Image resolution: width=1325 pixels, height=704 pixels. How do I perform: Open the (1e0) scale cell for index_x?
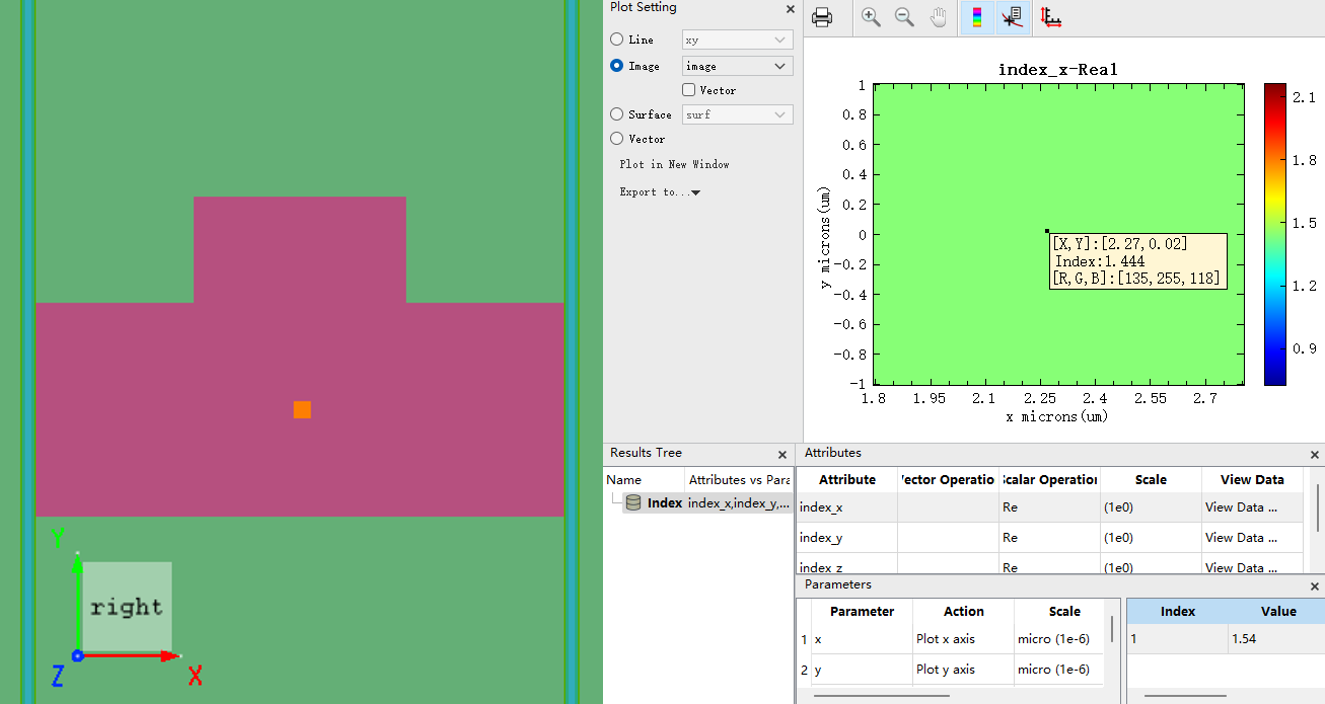pyautogui.click(x=1151, y=507)
